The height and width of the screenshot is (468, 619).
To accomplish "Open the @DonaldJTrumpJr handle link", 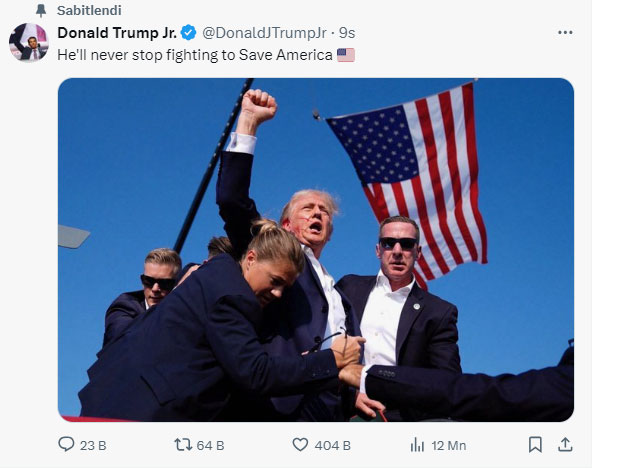I will click(264, 33).
